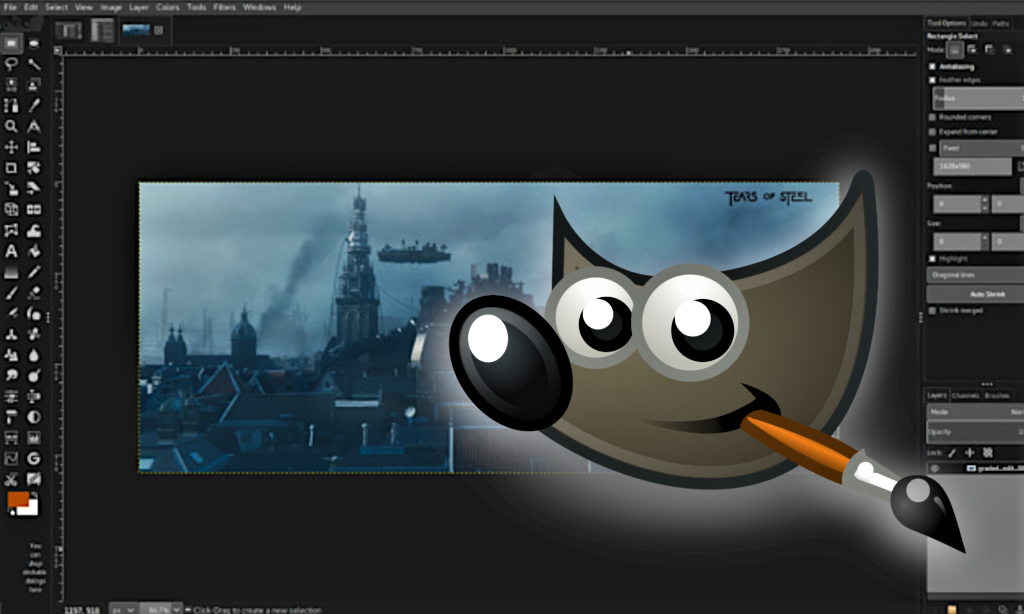Open the Diagonal lines guides dropdown

tap(975, 275)
